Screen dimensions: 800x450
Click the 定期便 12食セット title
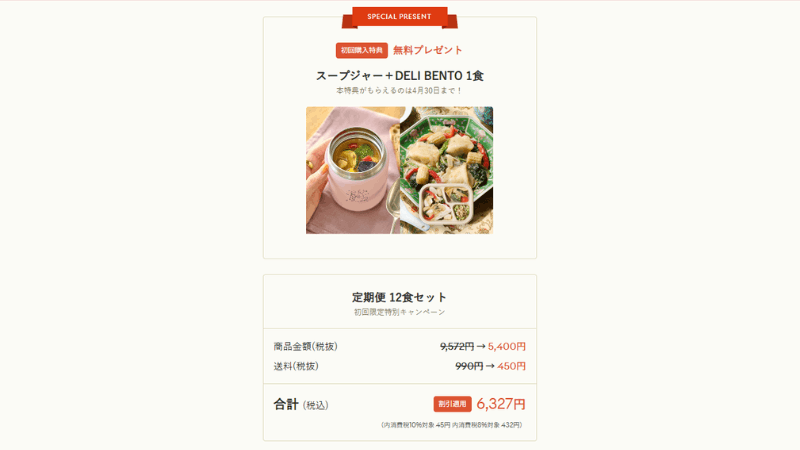(399, 297)
